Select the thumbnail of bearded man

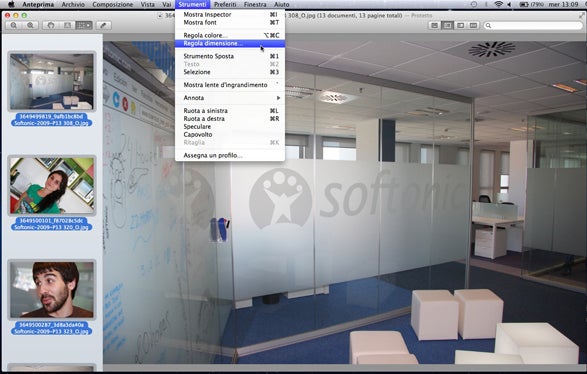(x=52, y=289)
